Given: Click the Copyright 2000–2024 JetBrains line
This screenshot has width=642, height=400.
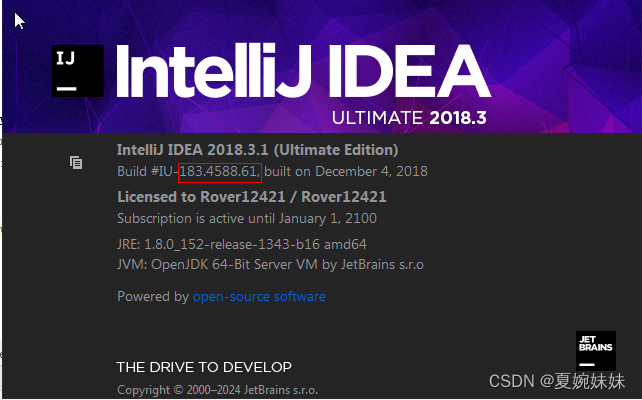Looking at the screenshot, I should coord(217,390).
